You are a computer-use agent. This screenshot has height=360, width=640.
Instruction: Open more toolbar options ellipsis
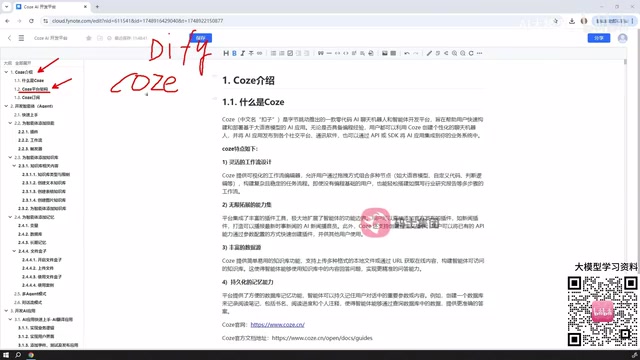[480, 53]
